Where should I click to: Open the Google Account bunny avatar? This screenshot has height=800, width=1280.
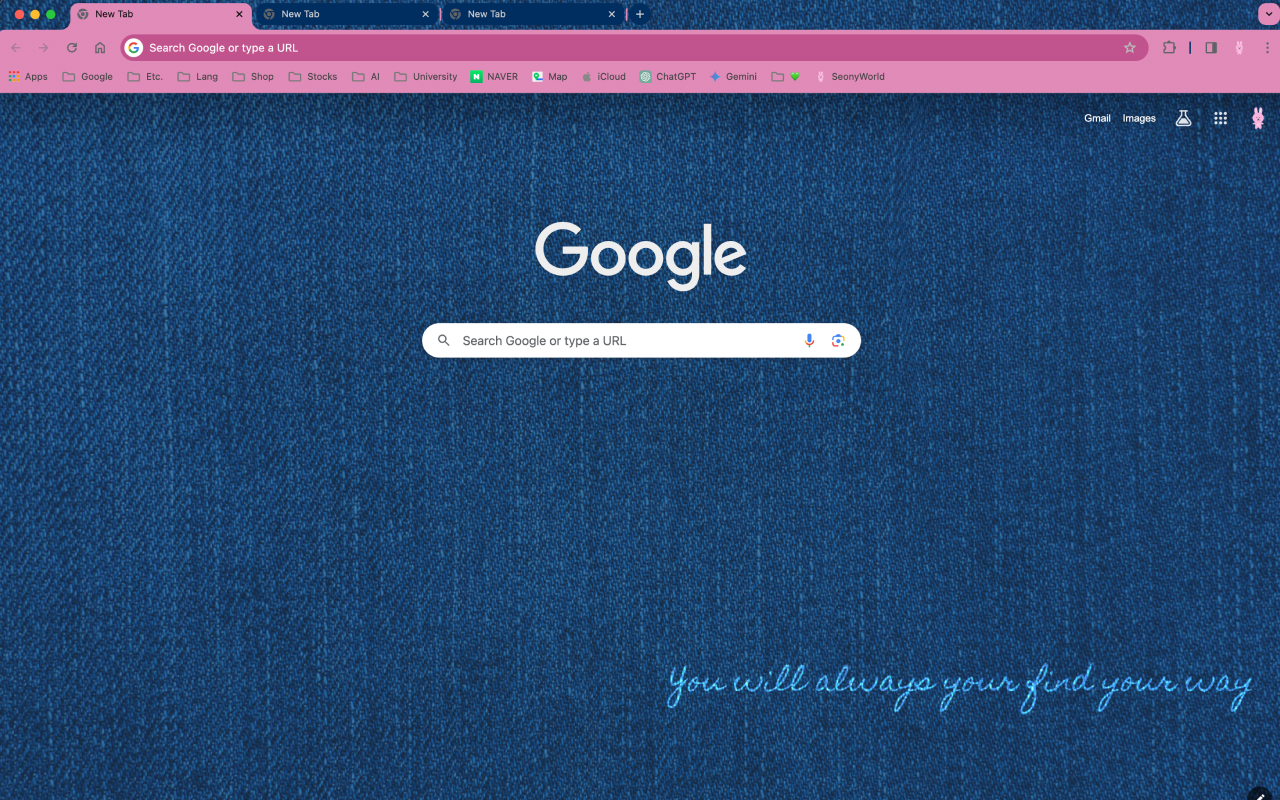pos(1258,118)
